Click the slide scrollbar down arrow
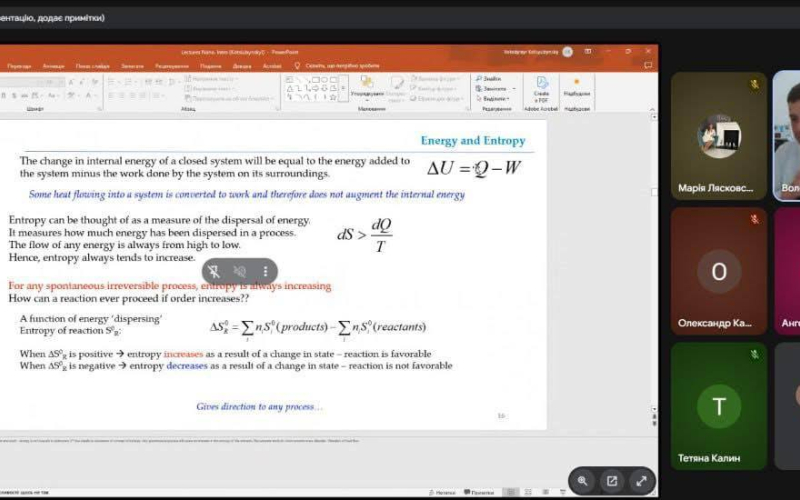This screenshot has height=500, width=800. coord(654,409)
